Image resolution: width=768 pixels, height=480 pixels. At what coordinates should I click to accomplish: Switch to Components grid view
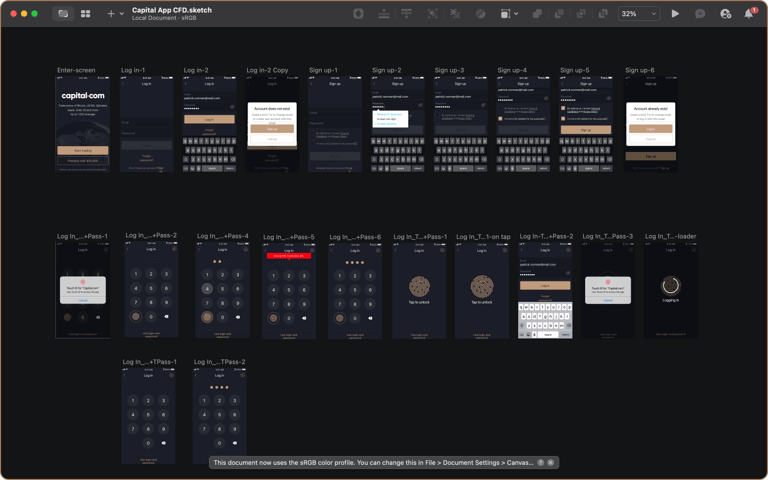85,14
